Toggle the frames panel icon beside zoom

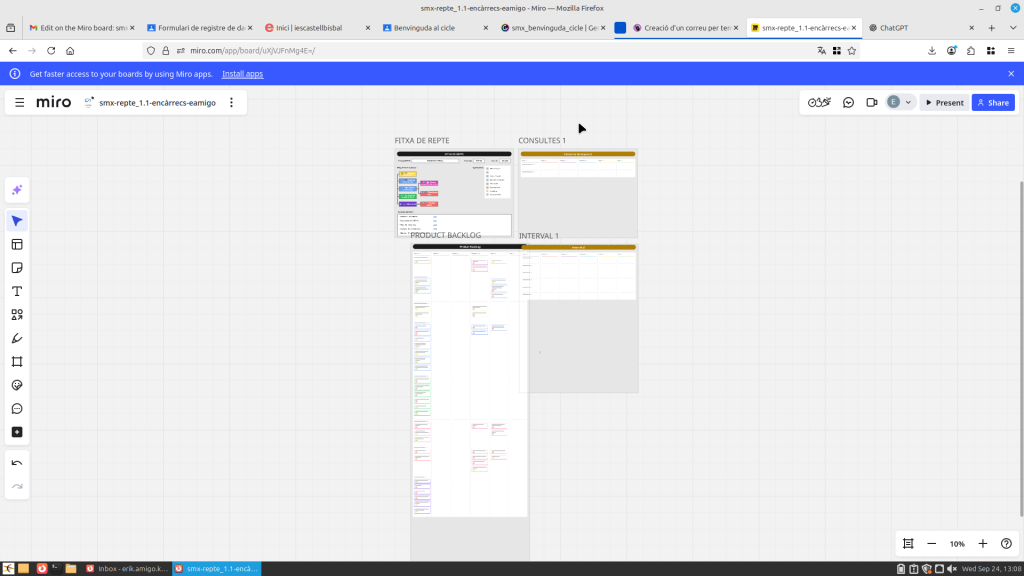point(908,544)
